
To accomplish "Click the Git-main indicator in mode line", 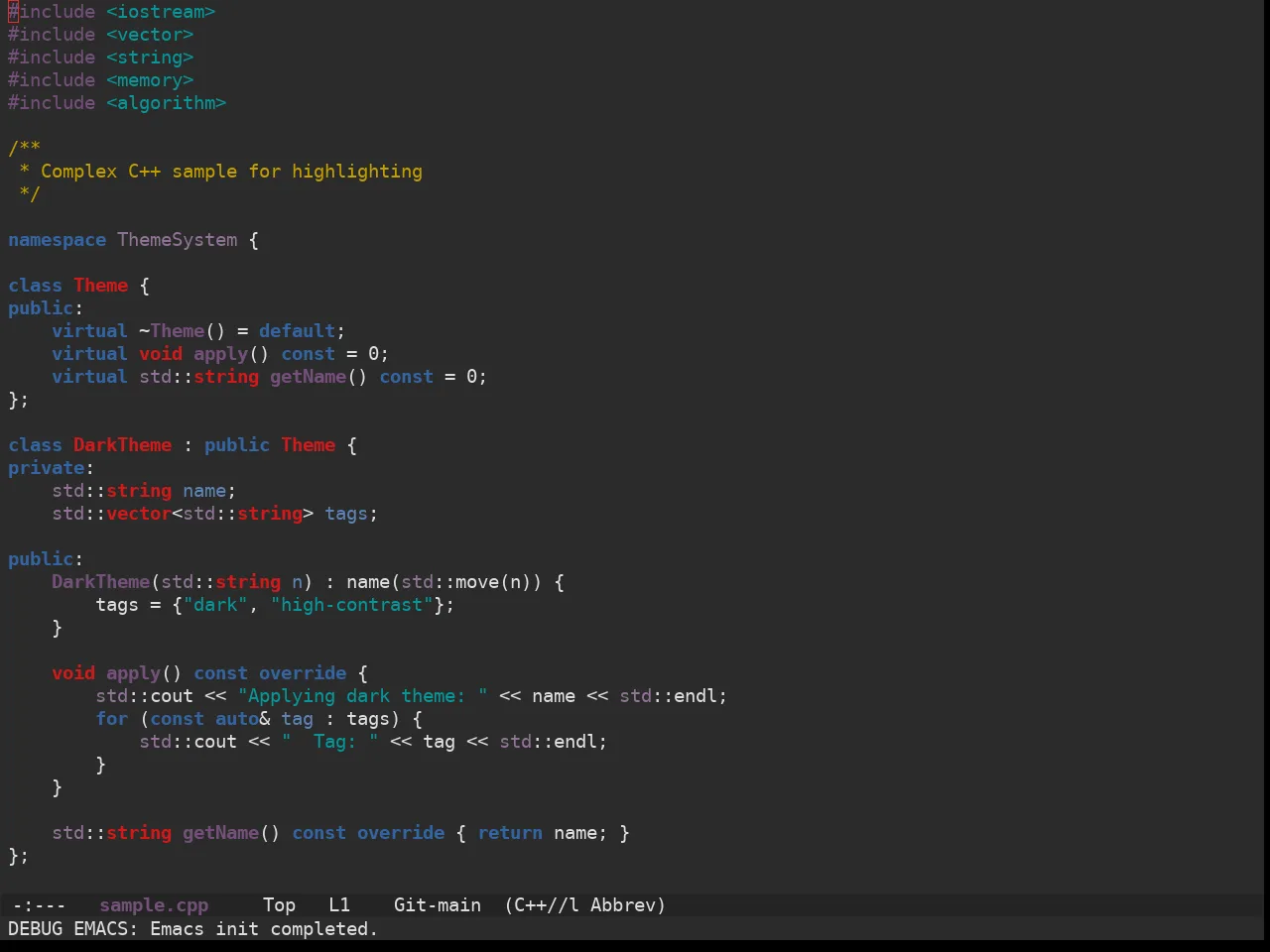I will tap(438, 905).
